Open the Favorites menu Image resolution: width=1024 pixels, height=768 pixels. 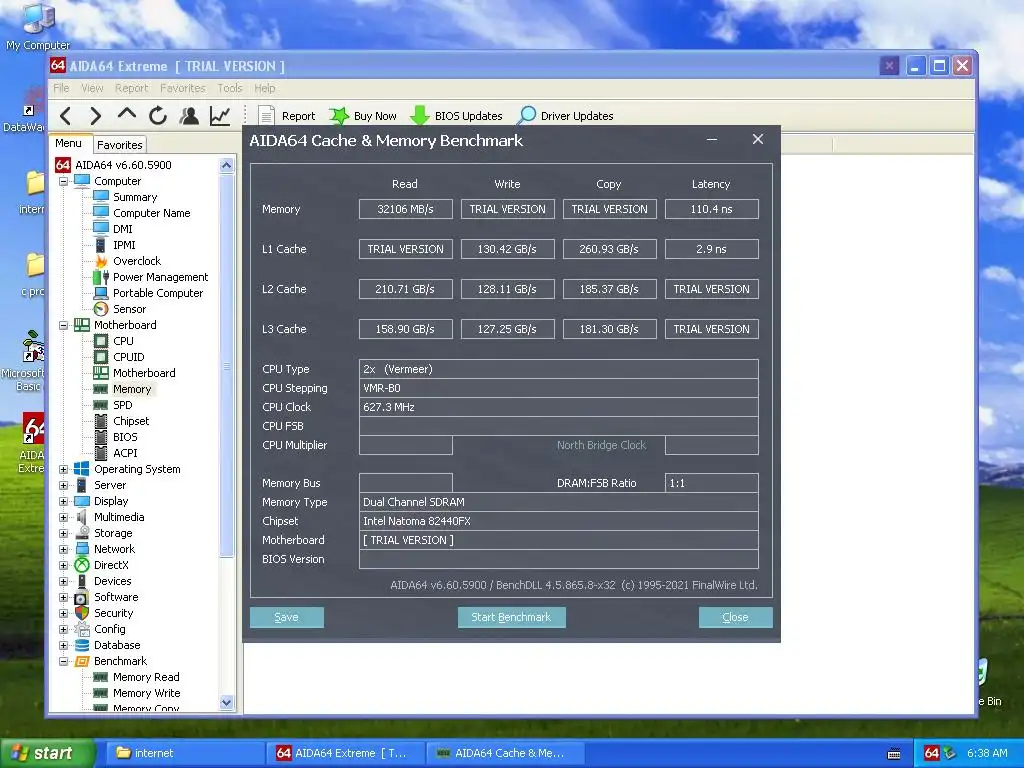coord(182,88)
